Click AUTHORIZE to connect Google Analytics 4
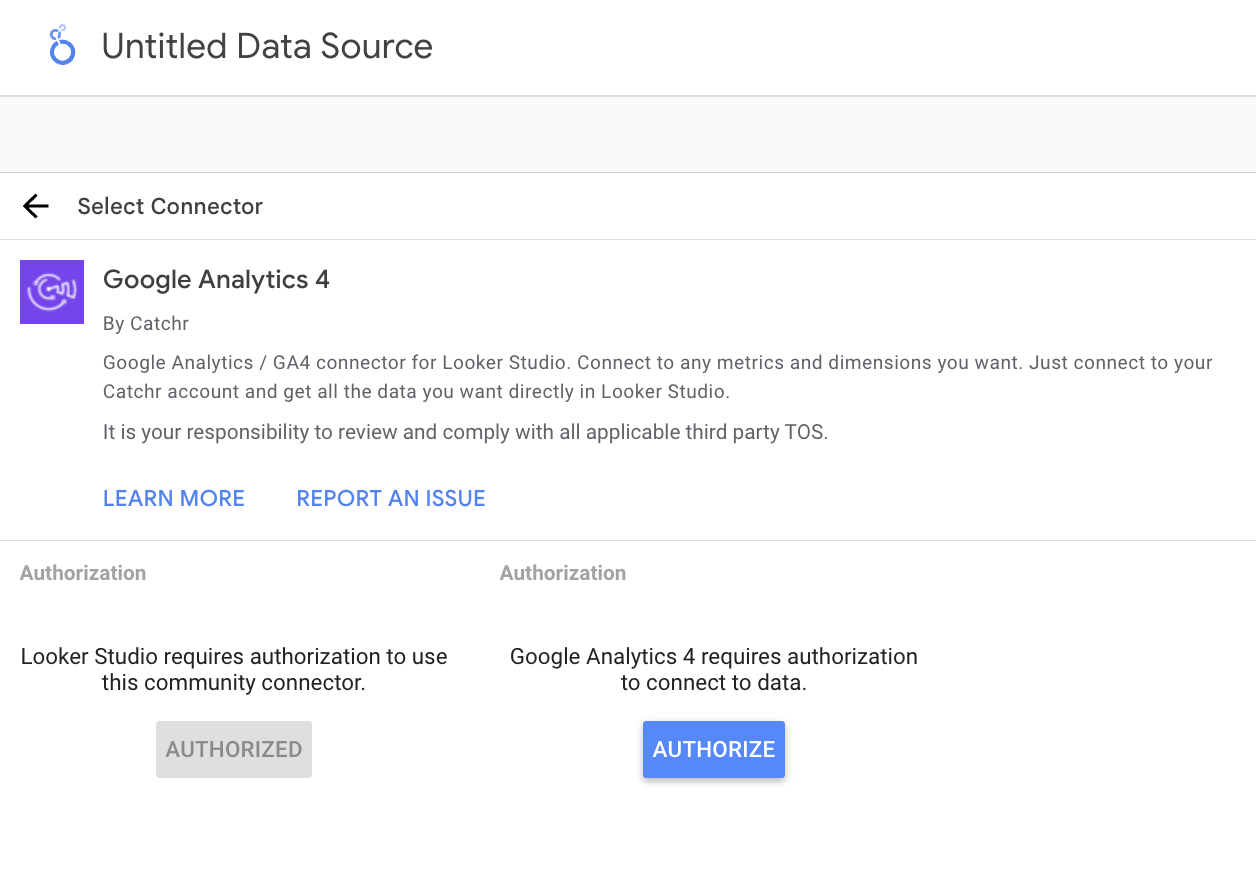This screenshot has height=874, width=1256. (713, 749)
